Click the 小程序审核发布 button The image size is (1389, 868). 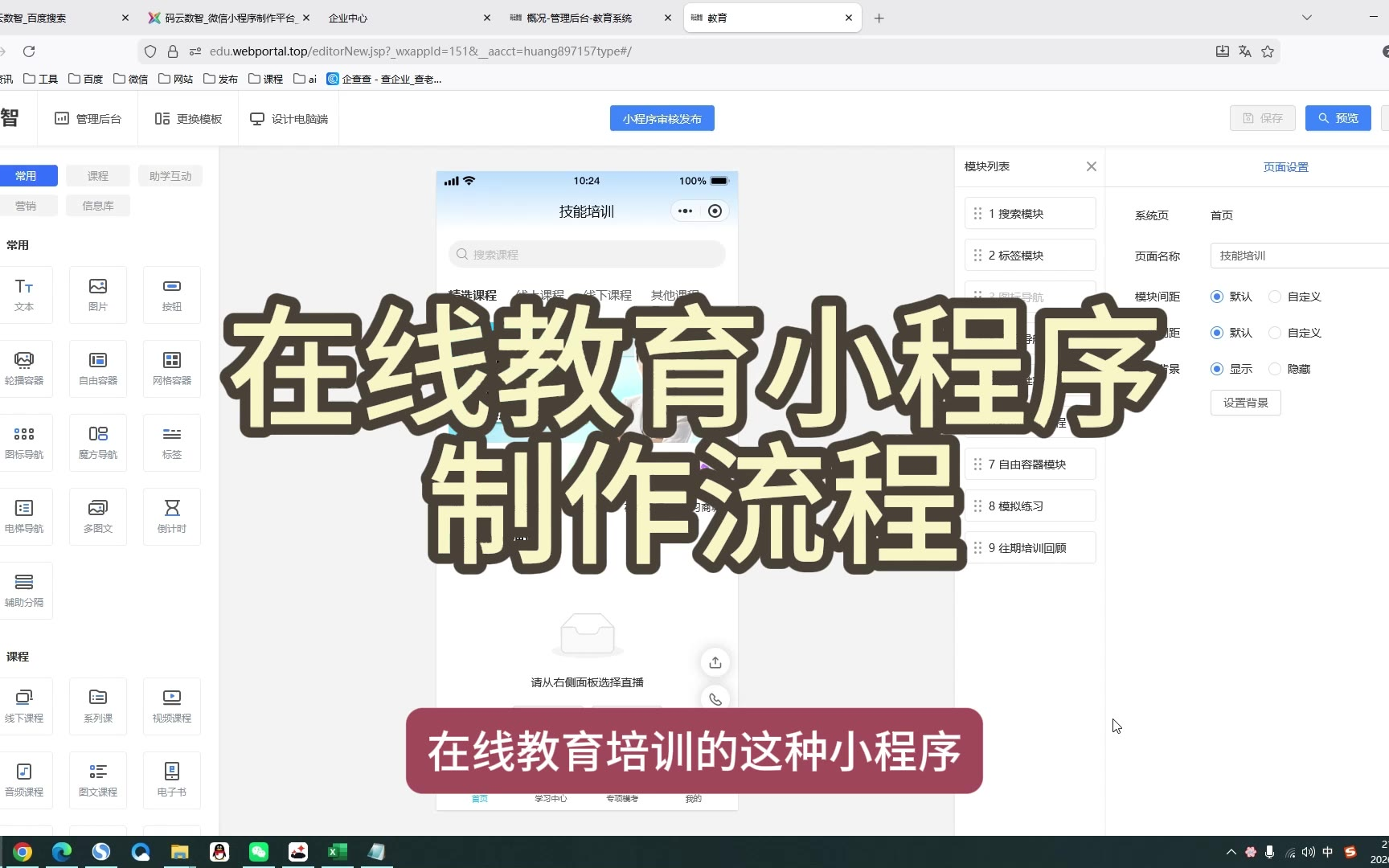[x=662, y=118]
